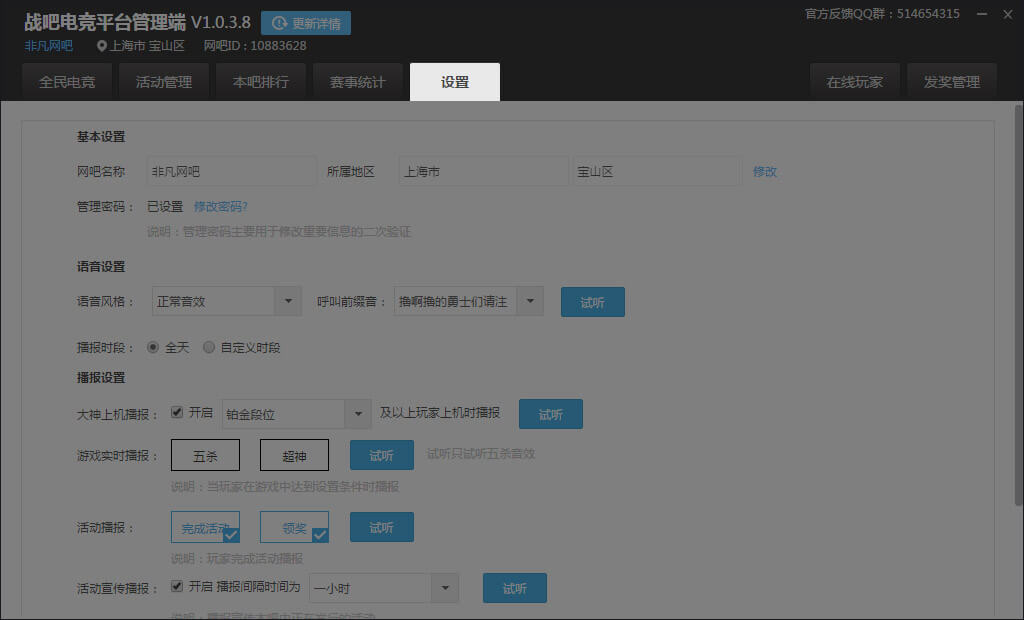Image resolution: width=1024 pixels, height=620 pixels.
Task: Expand the 语音风格 dropdown arrow
Action: pos(288,301)
